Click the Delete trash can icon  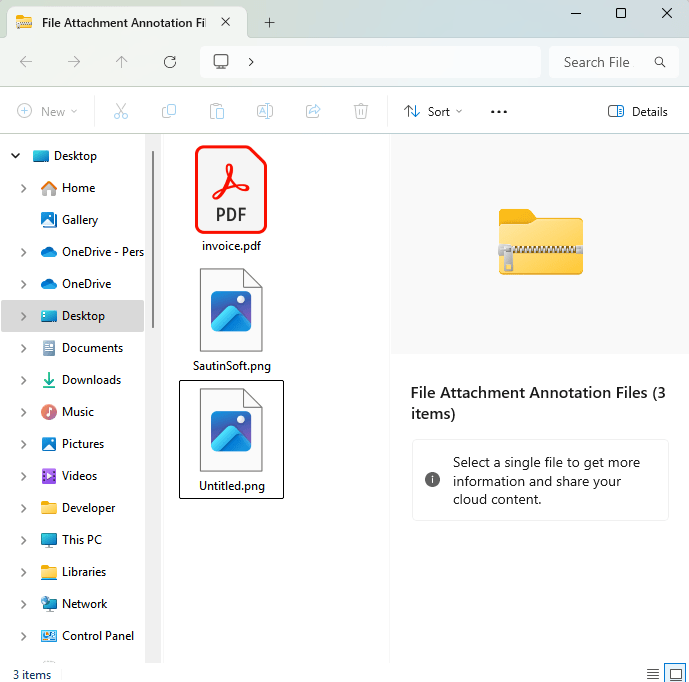361,111
